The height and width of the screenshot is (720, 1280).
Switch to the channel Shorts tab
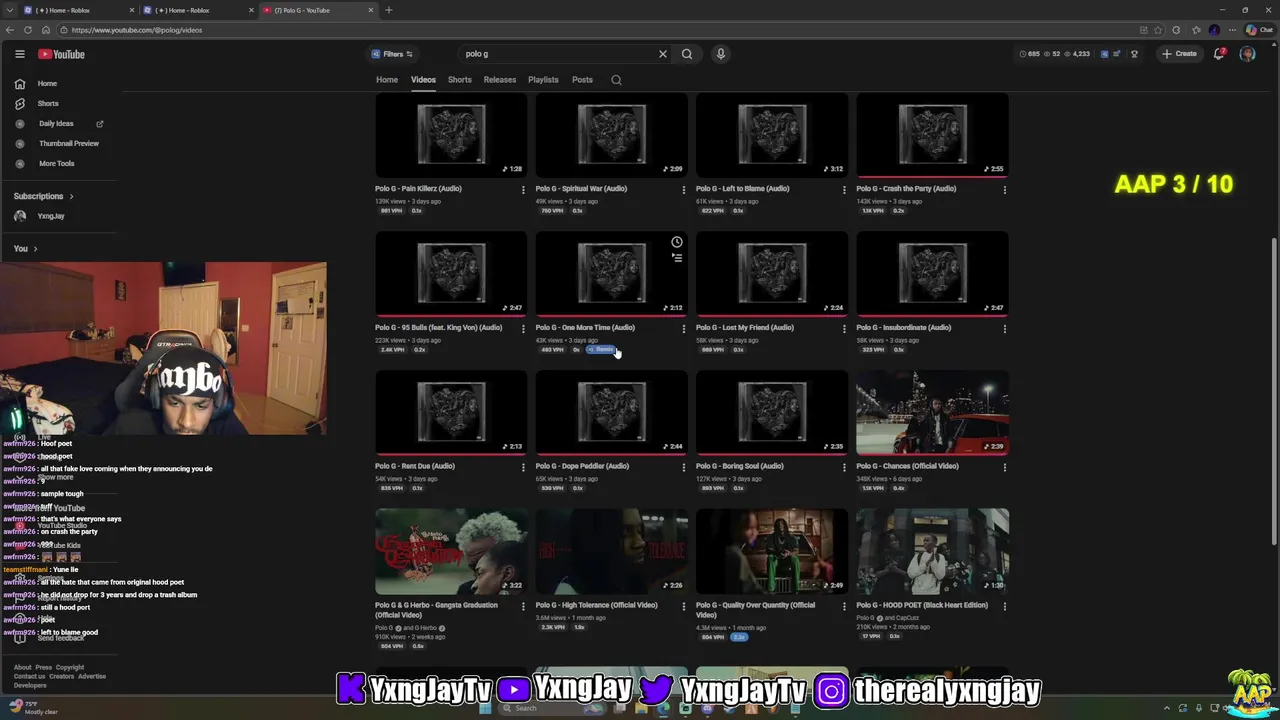(460, 80)
